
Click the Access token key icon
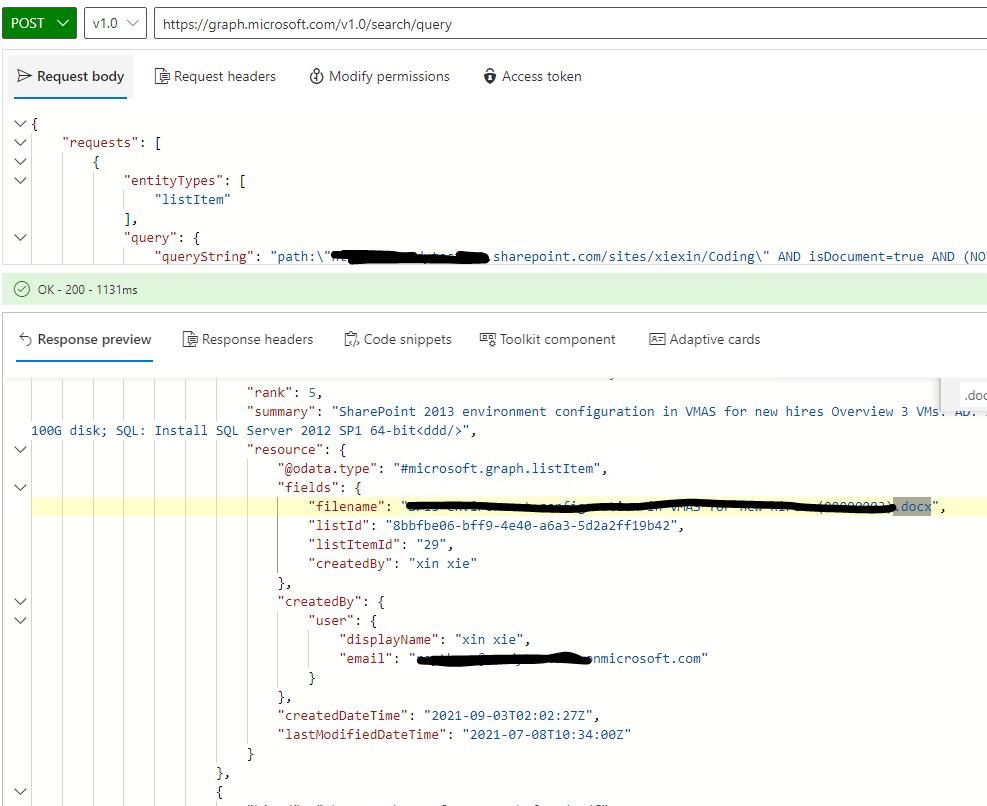point(489,76)
